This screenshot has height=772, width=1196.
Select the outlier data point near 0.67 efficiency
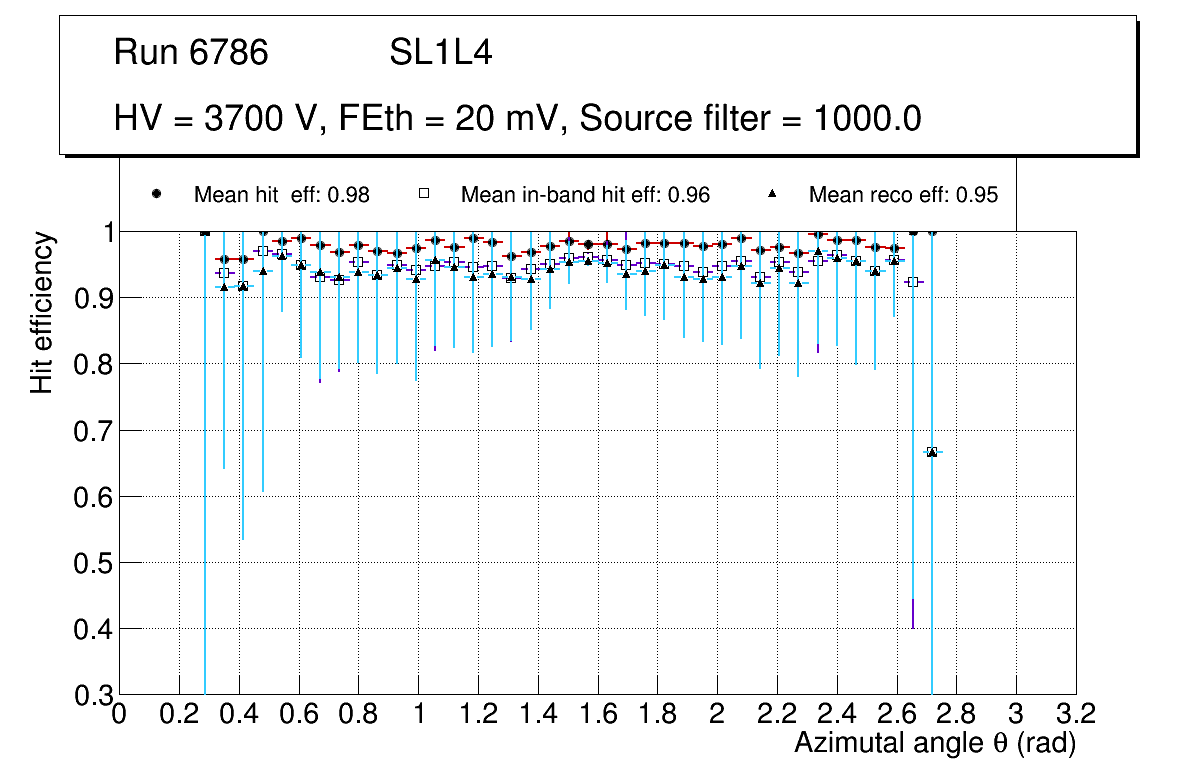click(x=932, y=452)
